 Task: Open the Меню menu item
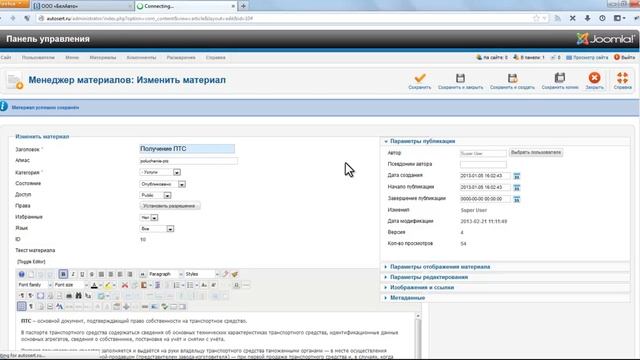72,58
